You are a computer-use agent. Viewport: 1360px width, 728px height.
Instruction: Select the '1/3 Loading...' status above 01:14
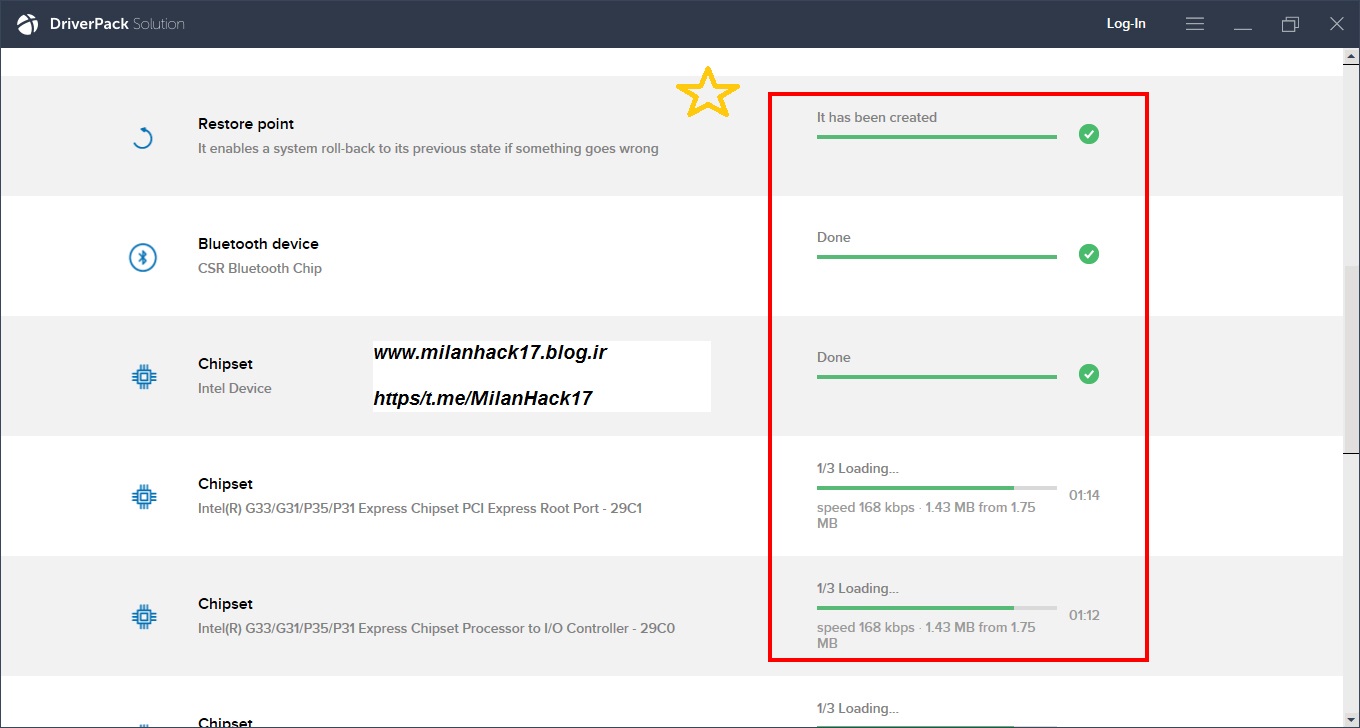pos(858,468)
